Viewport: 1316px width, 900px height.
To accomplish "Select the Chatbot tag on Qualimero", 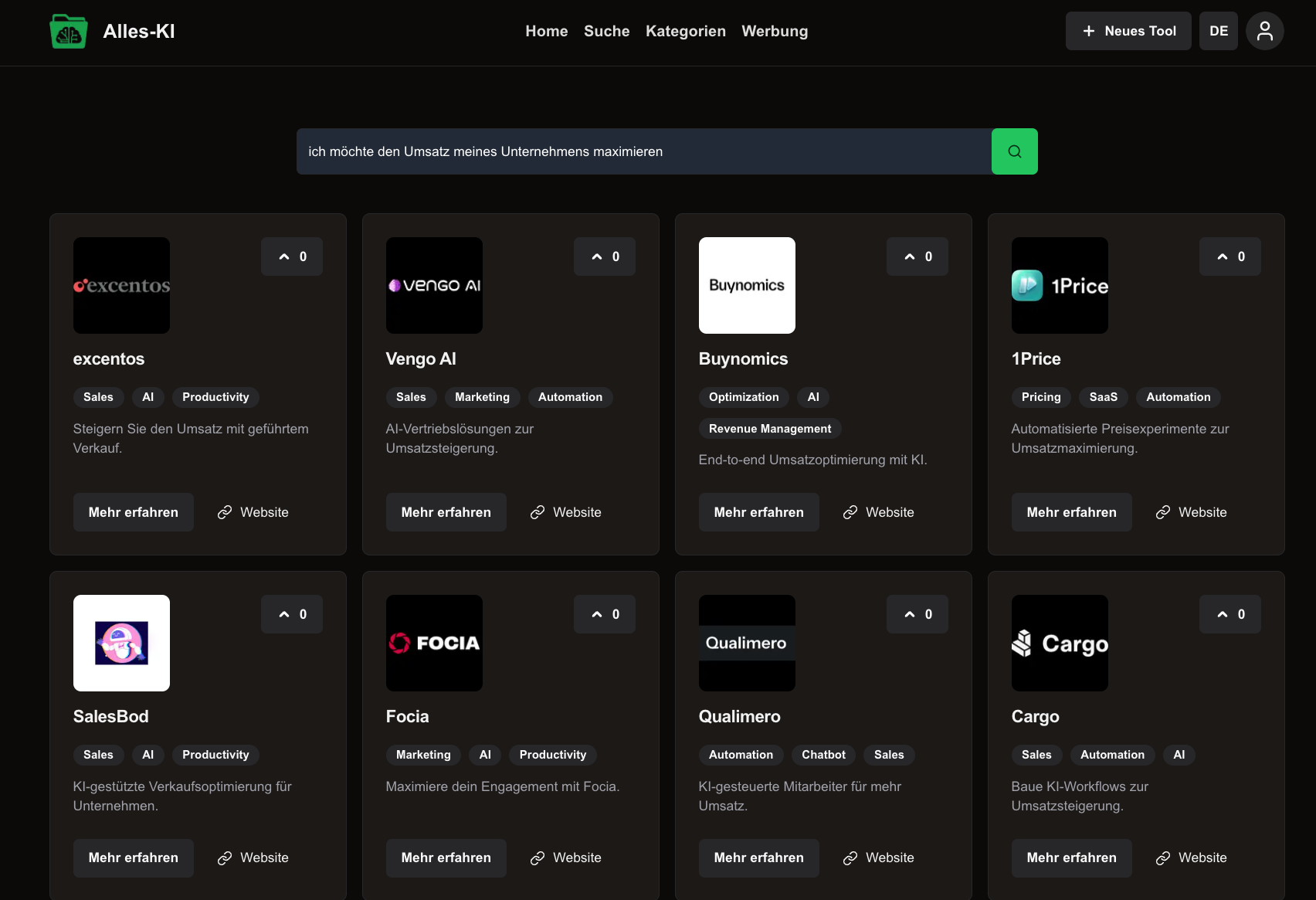I will click(823, 755).
